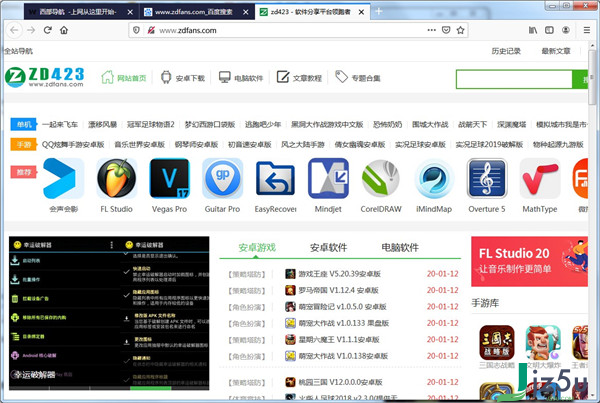Switch to the 西部导航 browser tab
Screen dimensions: 600x403
click(x=78, y=12)
